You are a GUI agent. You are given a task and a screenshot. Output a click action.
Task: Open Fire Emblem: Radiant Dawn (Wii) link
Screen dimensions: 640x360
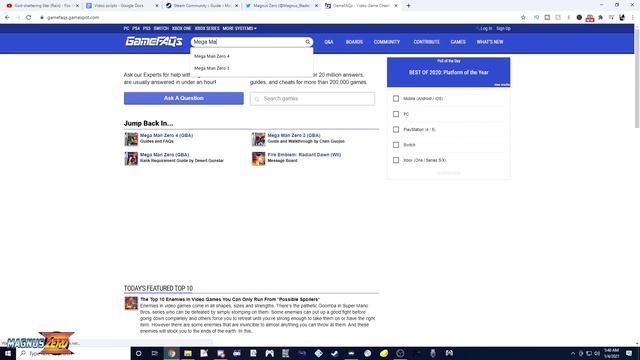pyautogui.click(x=304, y=155)
